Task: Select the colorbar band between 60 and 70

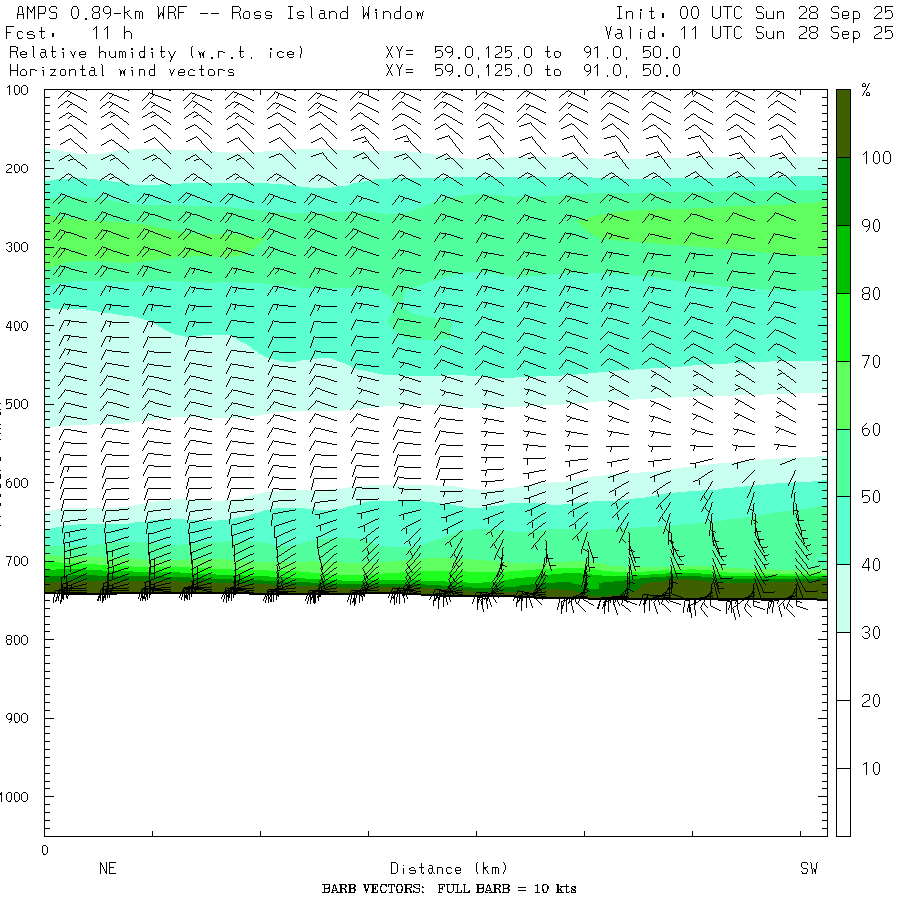Action: point(843,395)
